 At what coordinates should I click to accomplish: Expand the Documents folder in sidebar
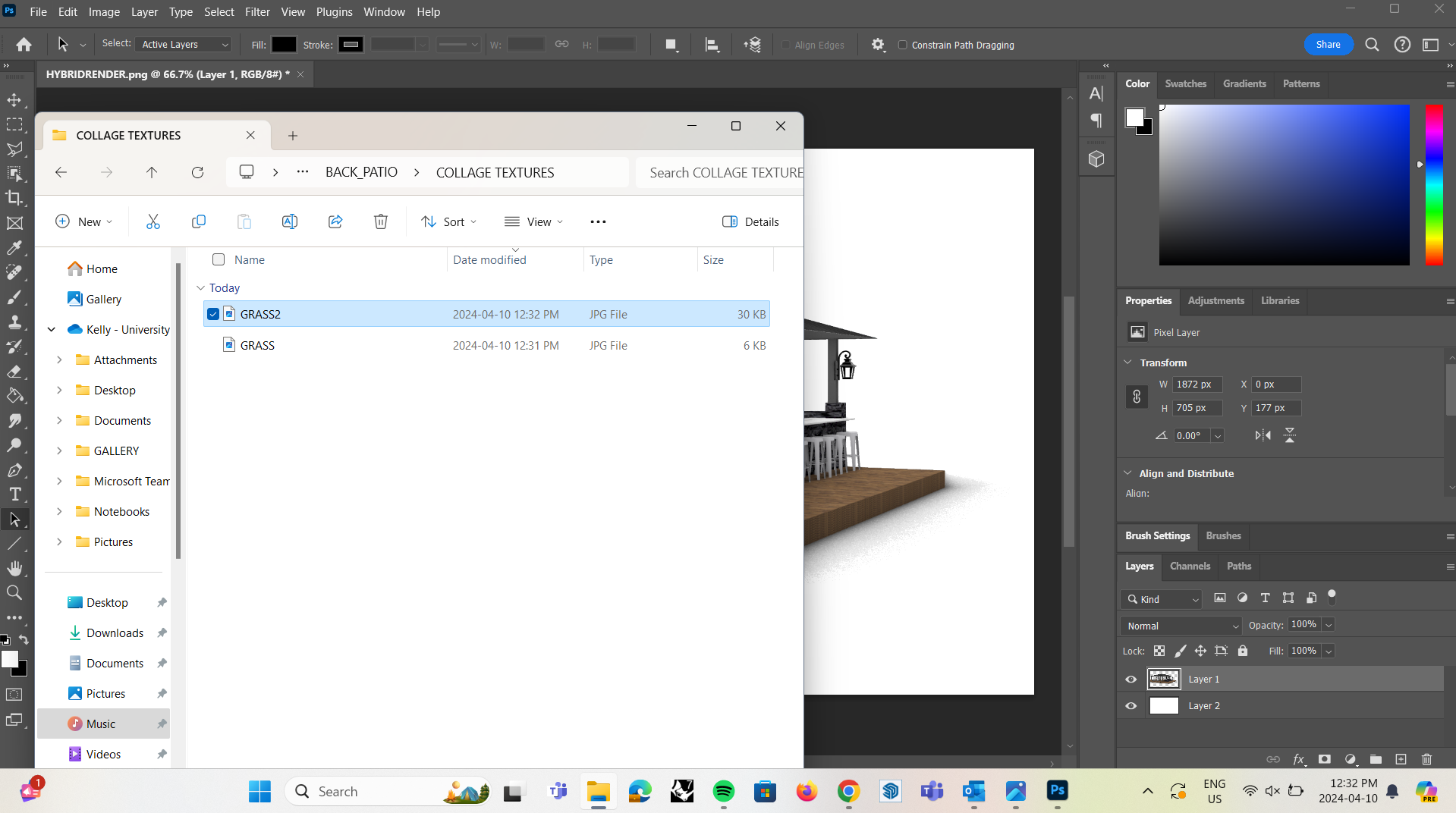pyautogui.click(x=61, y=420)
